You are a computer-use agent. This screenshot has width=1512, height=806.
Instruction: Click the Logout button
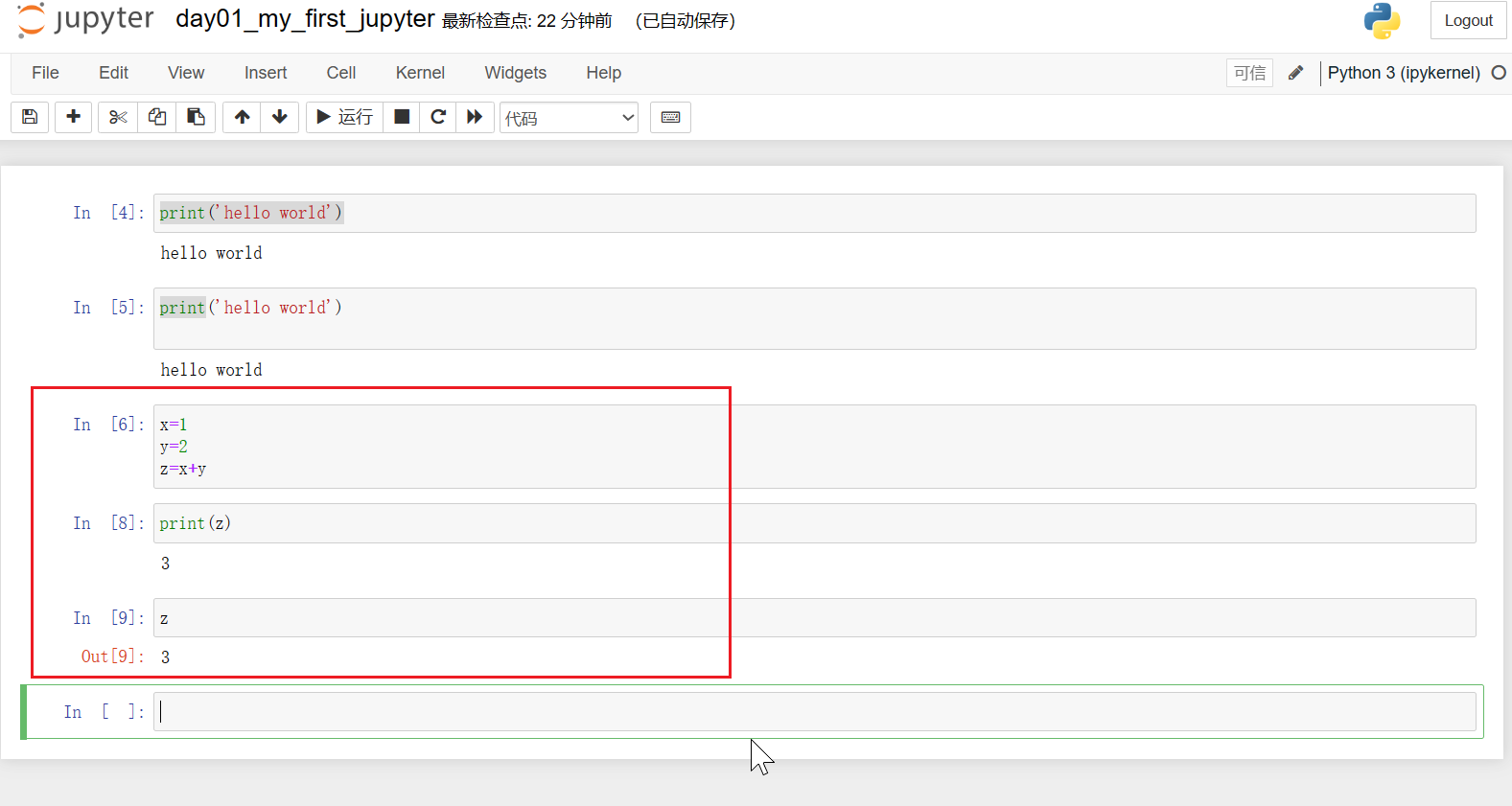1468,20
